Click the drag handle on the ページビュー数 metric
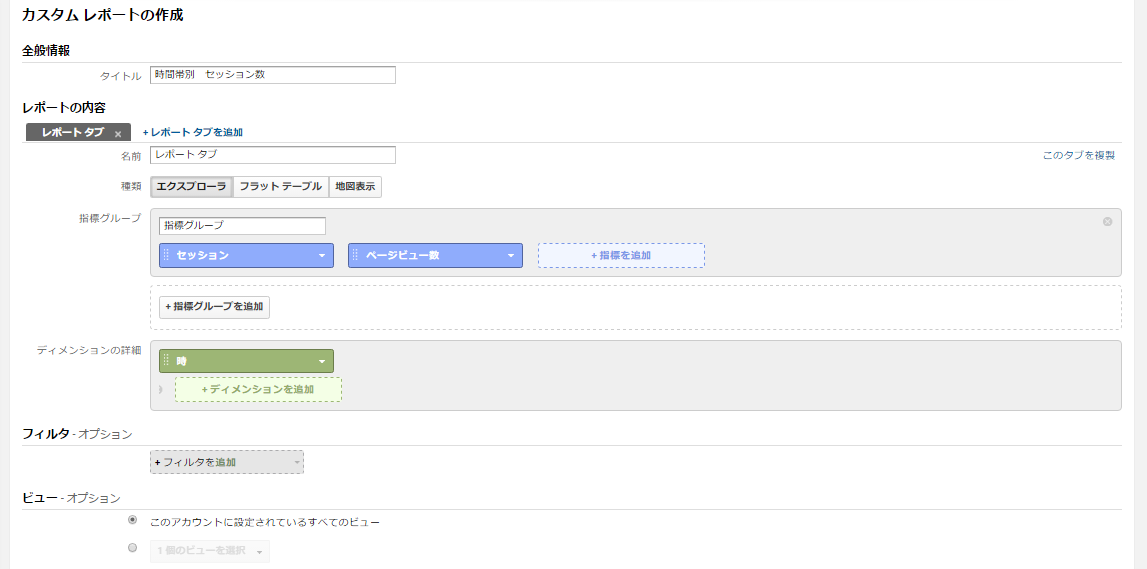Screen dimensions: 1147x569 click(355, 255)
